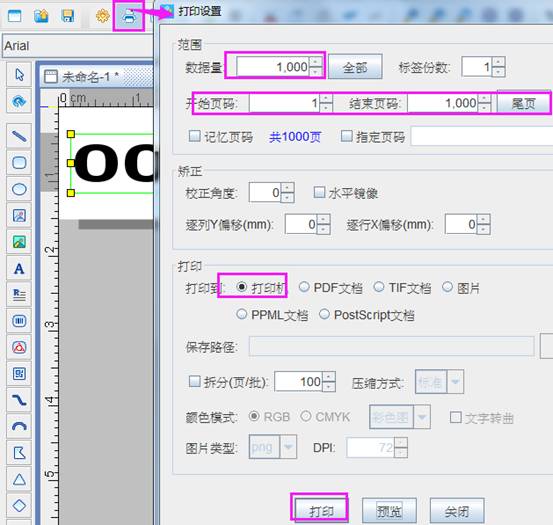This screenshot has width=553, height=525.
Task: Select the red triangle circle tool
Action: 19,347
